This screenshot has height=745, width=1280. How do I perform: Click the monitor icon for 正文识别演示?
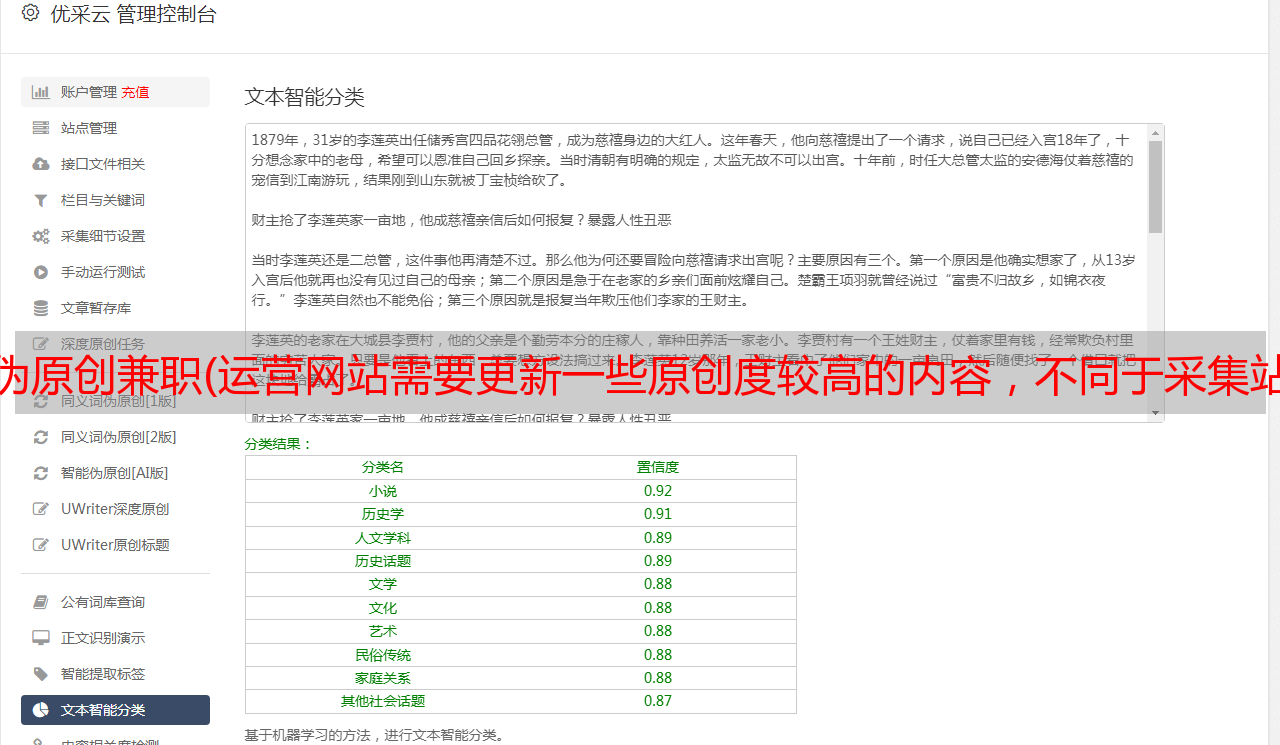[x=41, y=638]
